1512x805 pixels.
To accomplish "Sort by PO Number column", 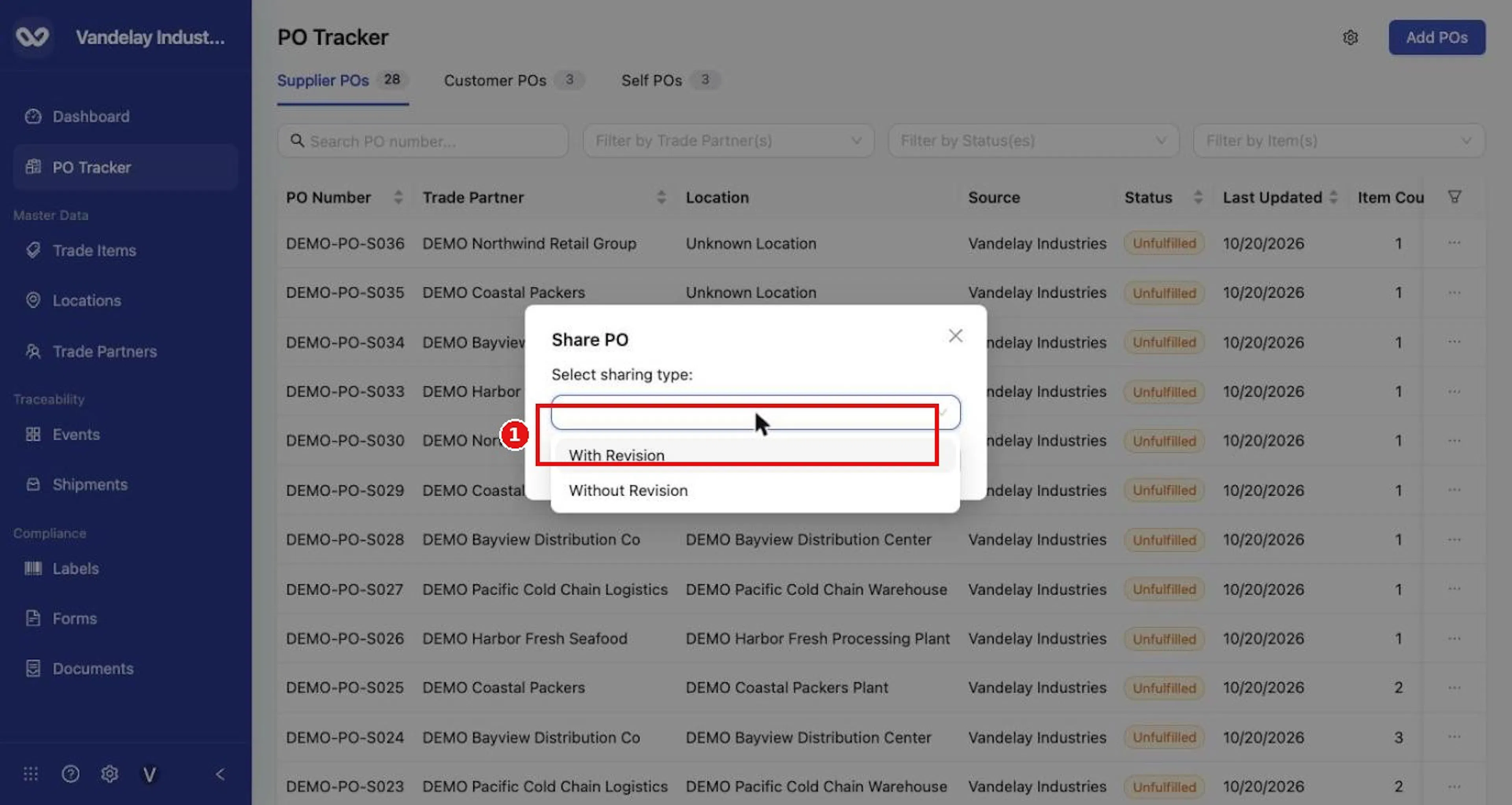I will (x=398, y=197).
